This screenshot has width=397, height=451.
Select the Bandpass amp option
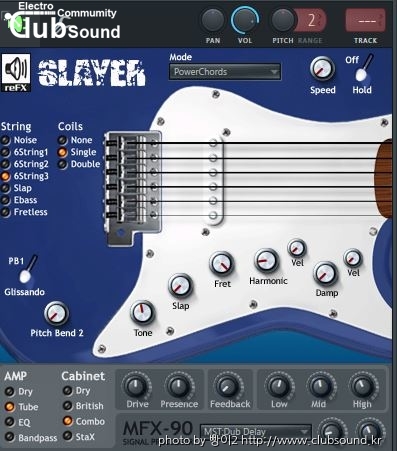[x=30, y=437]
